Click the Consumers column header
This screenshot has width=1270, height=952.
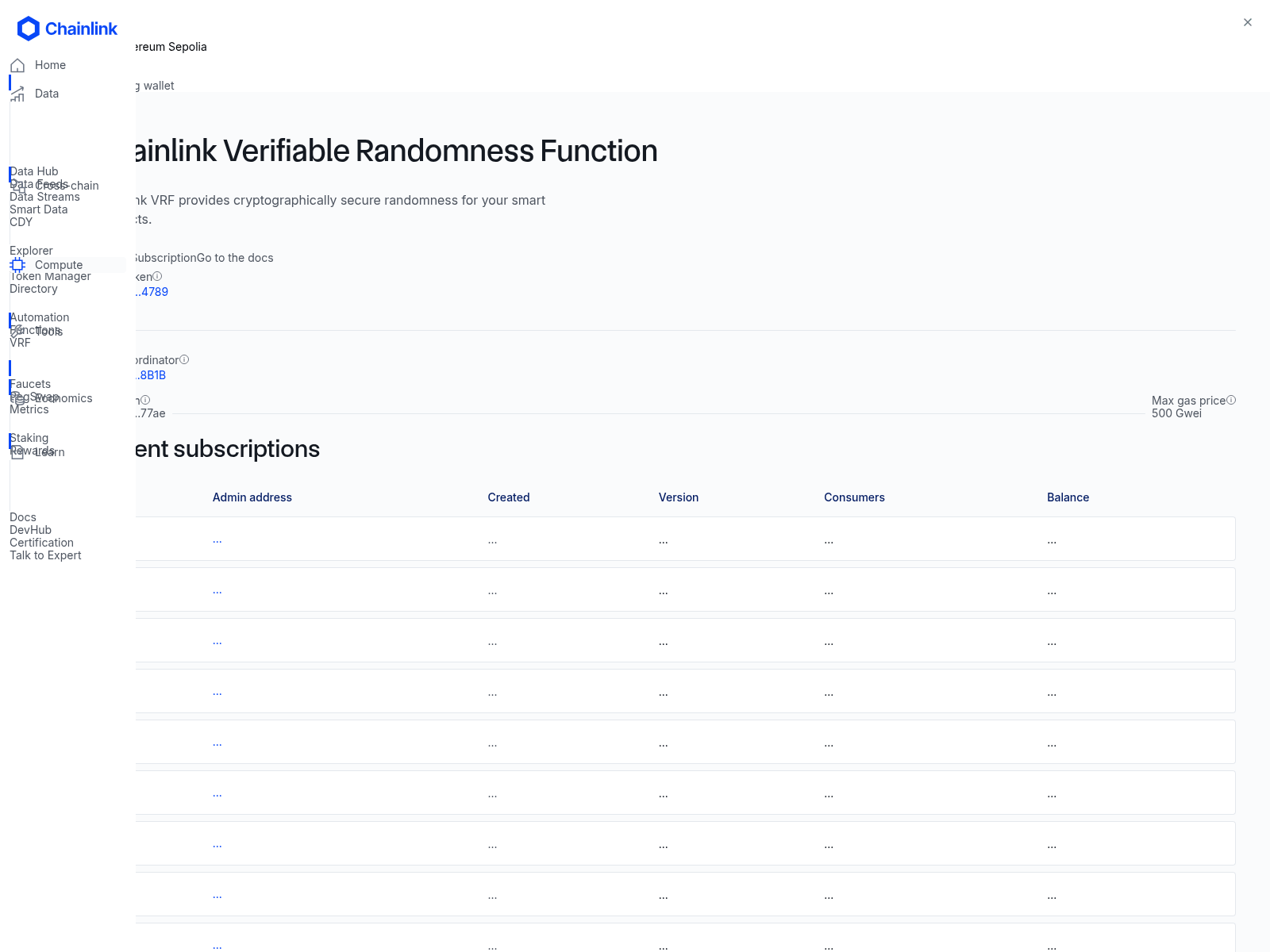coord(854,497)
